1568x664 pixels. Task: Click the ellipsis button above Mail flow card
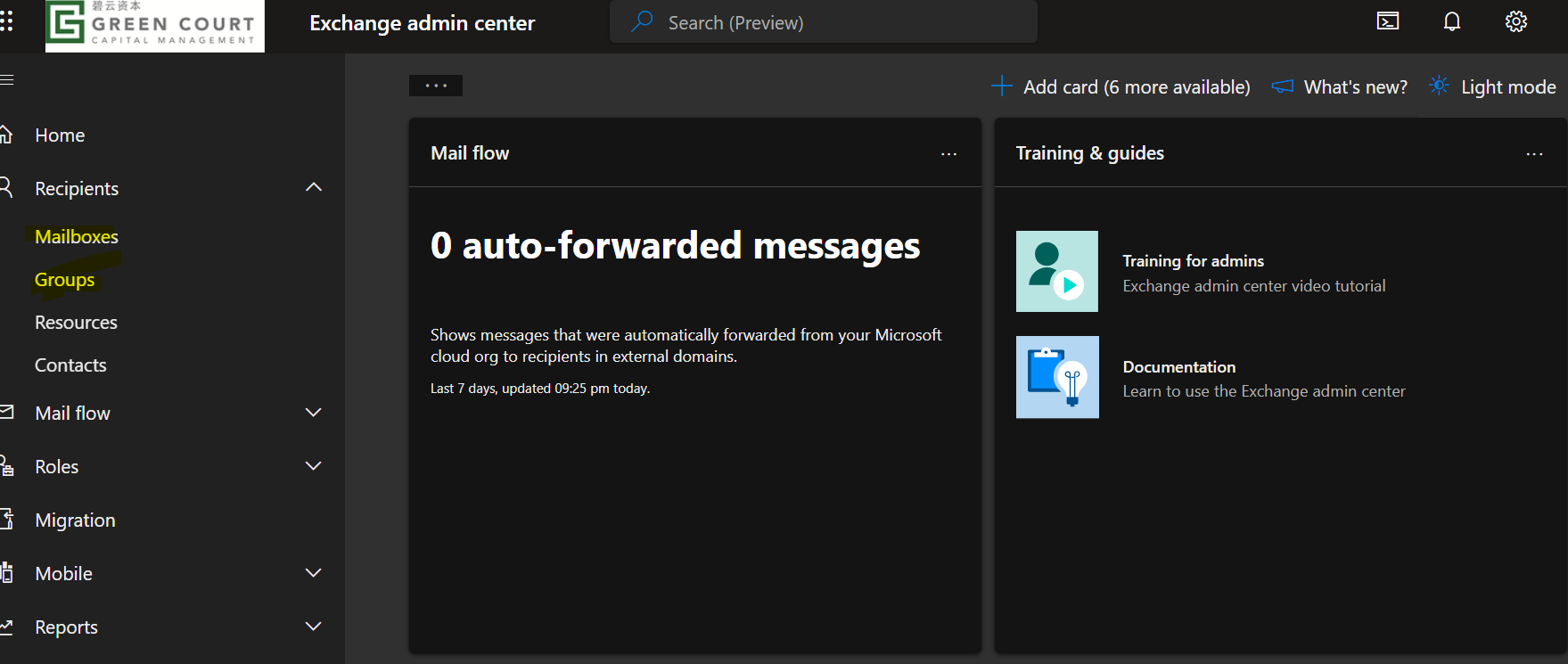point(436,86)
